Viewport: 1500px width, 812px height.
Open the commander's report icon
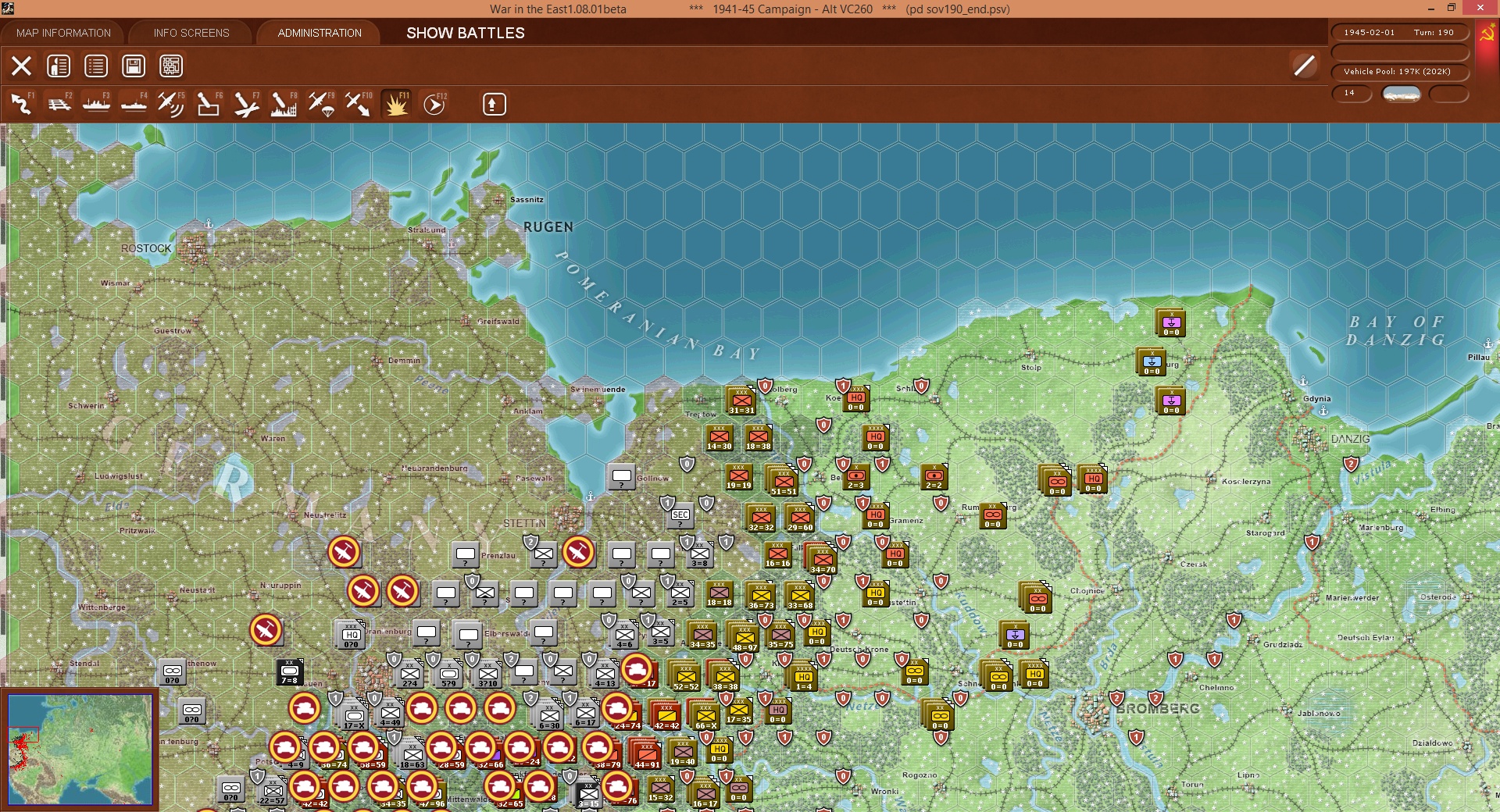pos(59,66)
